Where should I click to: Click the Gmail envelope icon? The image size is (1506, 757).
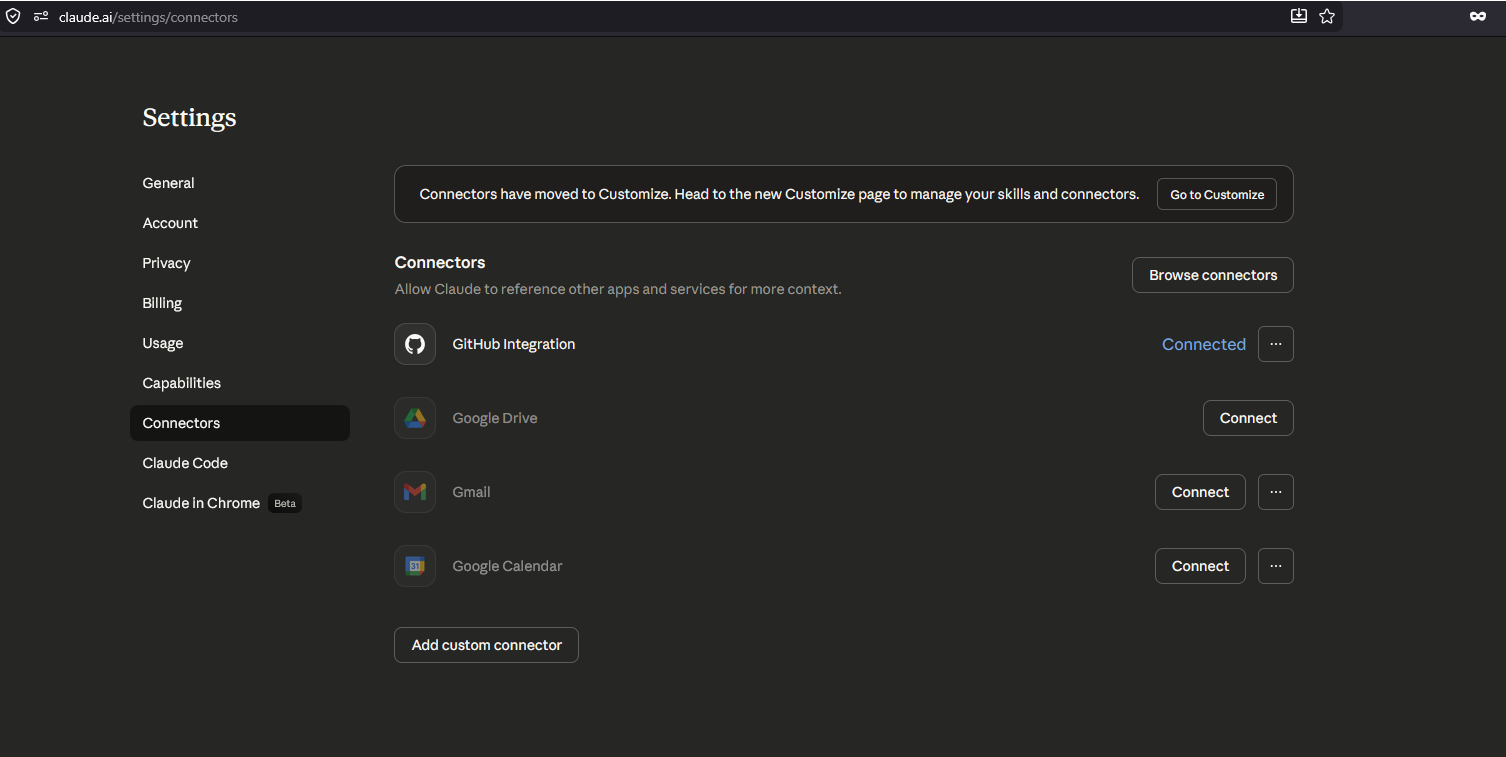coord(415,492)
